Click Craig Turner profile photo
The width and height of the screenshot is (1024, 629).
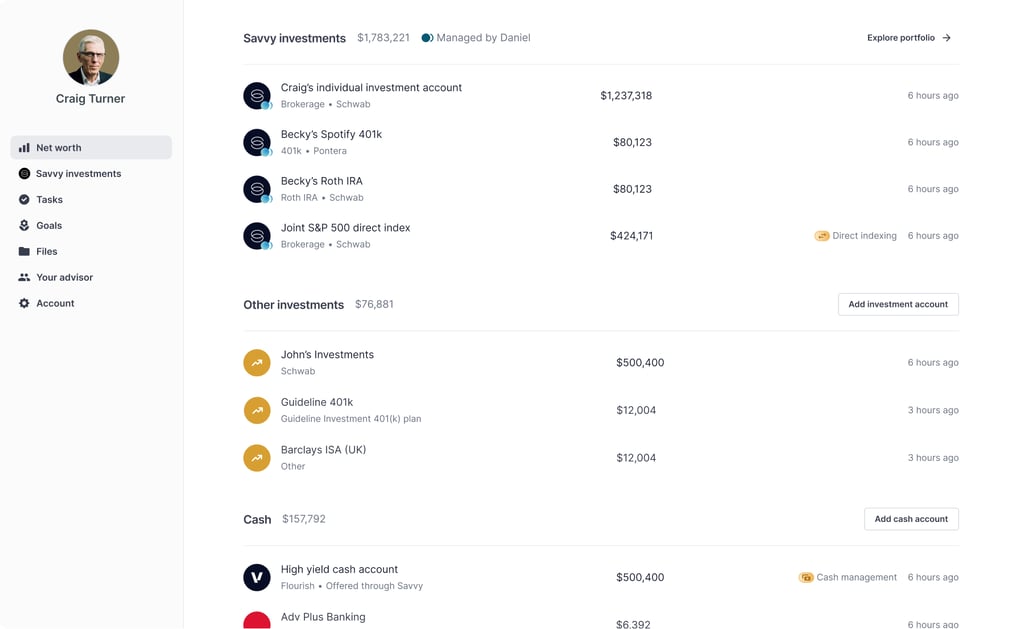coord(91,57)
